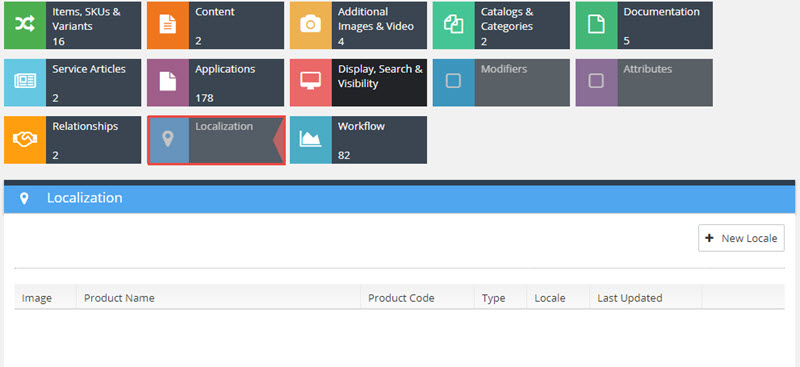Click the purple Applications file icon
The height and width of the screenshot is (367, 800).
tap(168, 82)
